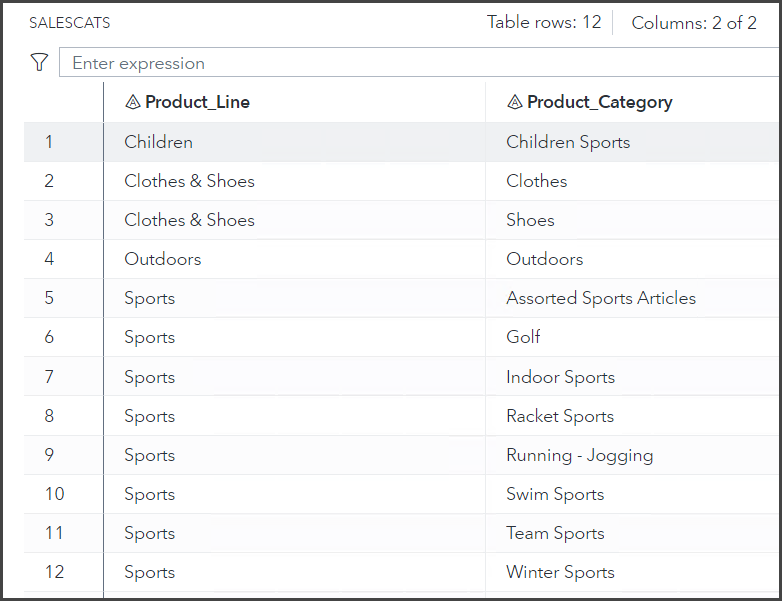
Task: Open the Columns: 2 of 2 selector
Action: point(693,23)
